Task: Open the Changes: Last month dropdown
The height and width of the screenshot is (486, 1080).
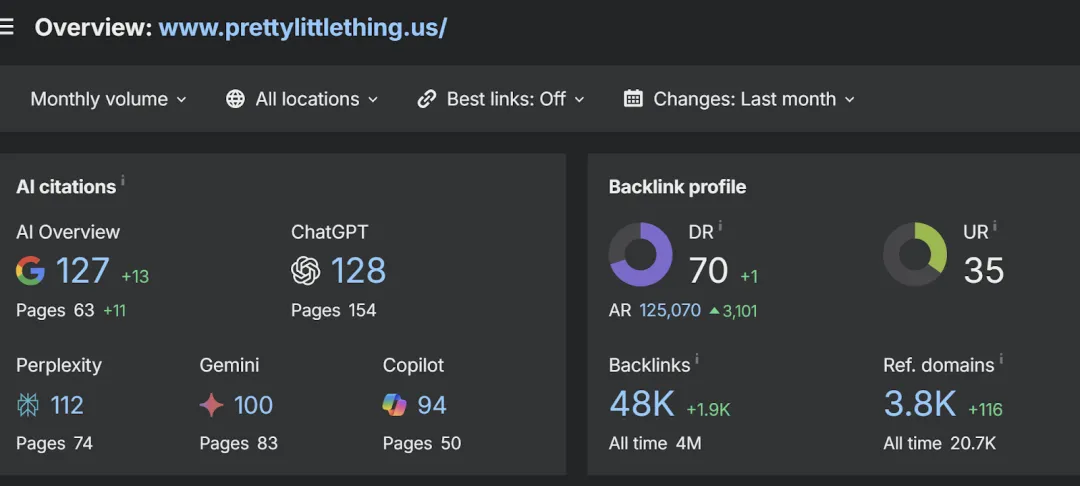Action: coord(739,99)
